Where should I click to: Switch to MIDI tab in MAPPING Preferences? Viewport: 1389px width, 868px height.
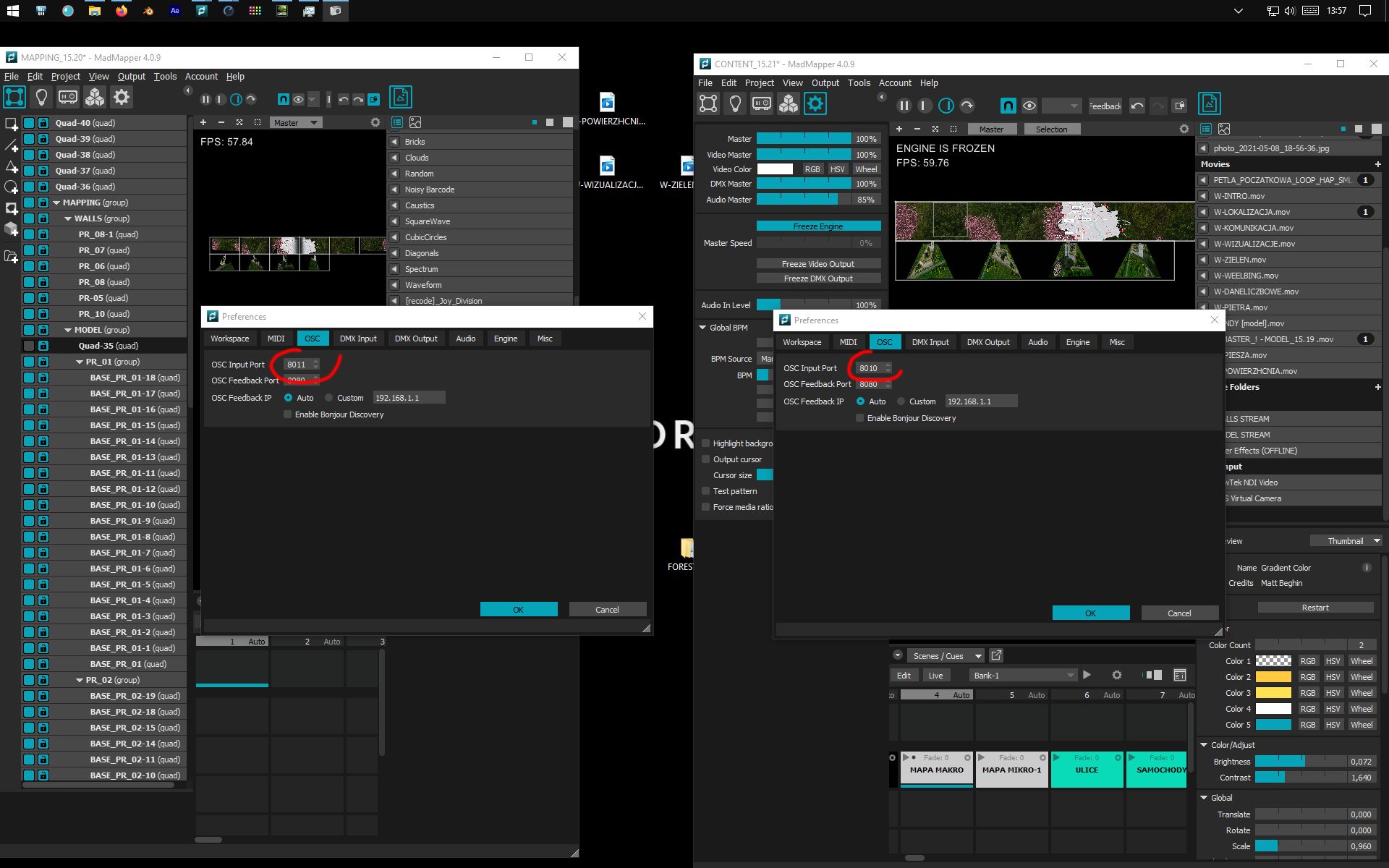pyautogui.click(x=276, y=339)
